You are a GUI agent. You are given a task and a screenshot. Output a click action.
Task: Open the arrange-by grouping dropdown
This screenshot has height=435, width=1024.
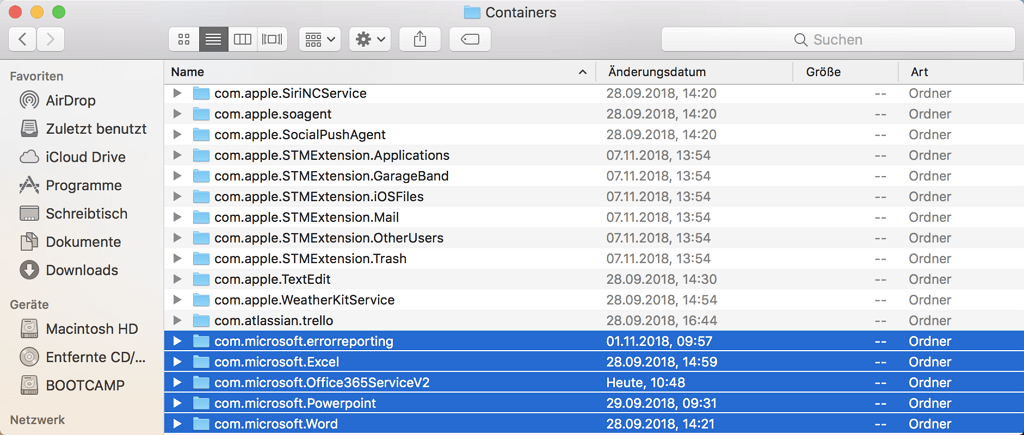pos(319,39)
